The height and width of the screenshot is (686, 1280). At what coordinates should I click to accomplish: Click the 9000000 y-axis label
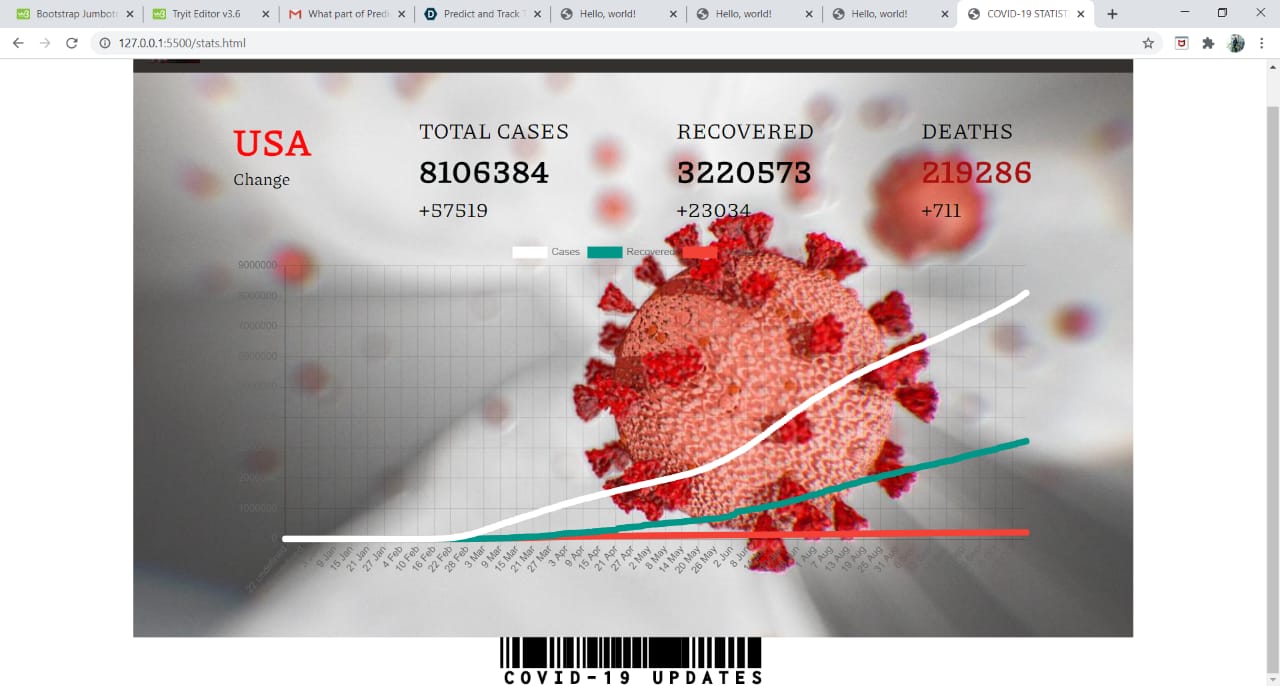(x=257, y=265)
